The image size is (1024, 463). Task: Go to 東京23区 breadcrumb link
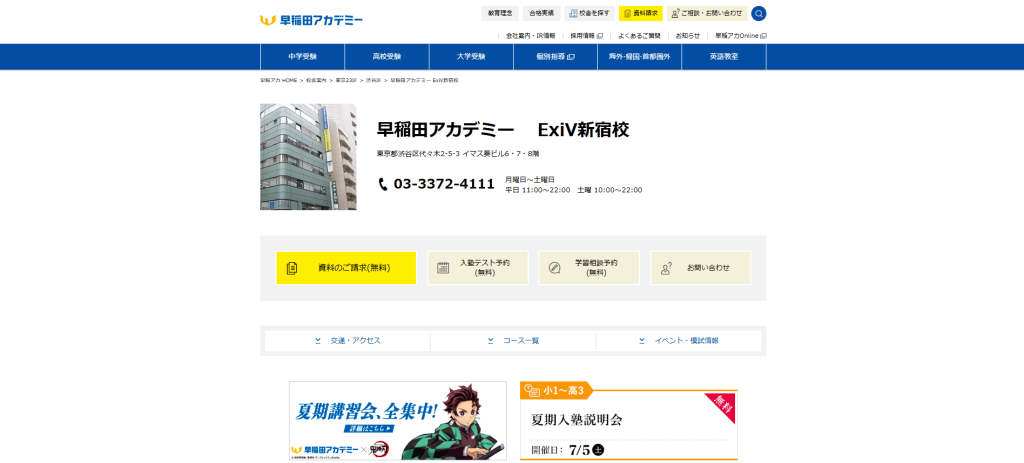pyautogui.click(x=346, y=80)
